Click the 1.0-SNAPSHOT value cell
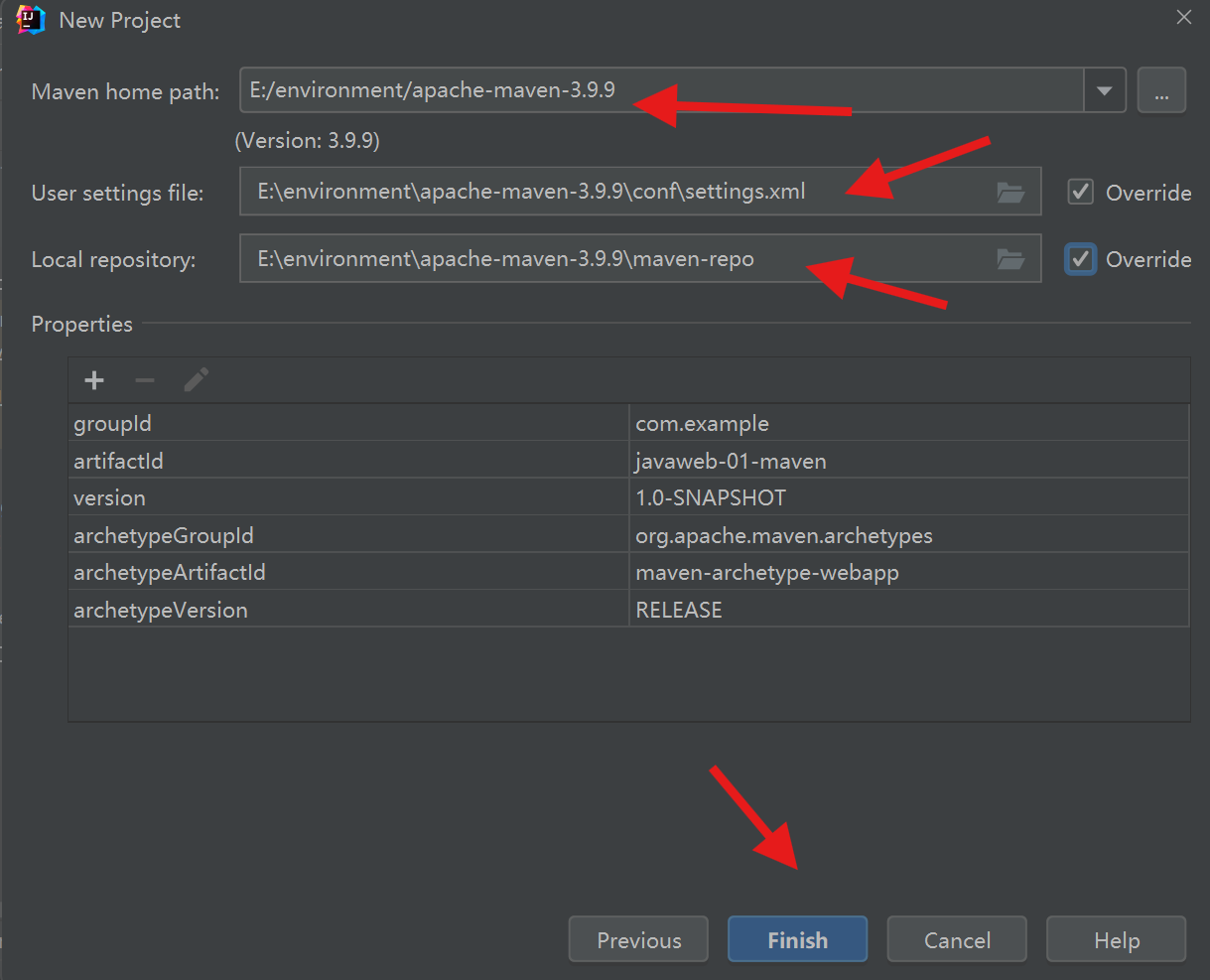This screenshot has height=980, width=1210. [x=909, y=497]
